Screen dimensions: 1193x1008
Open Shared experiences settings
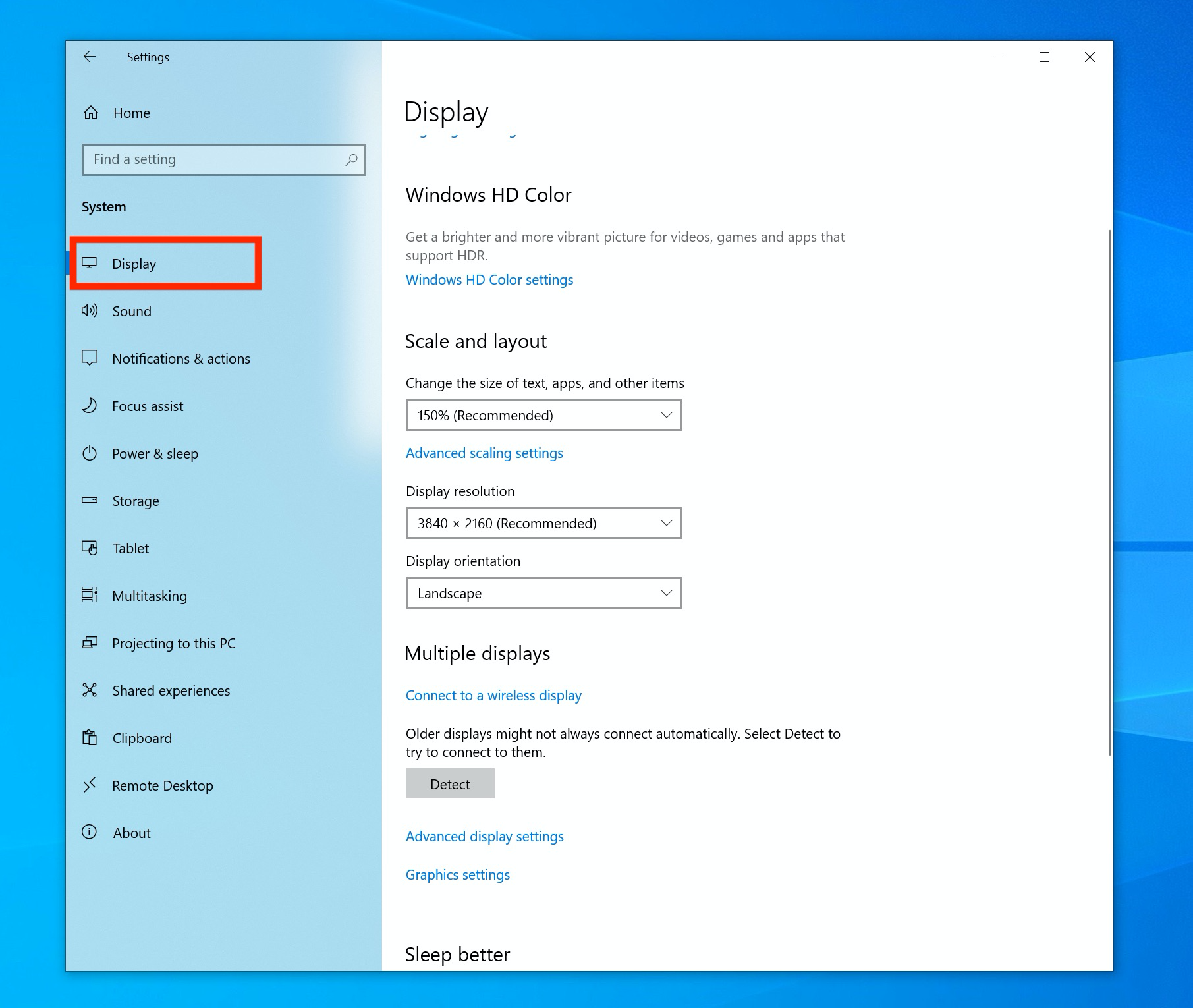224,690
